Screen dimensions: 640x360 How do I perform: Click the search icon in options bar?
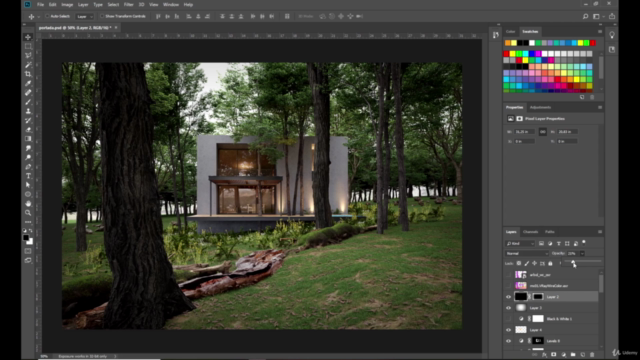coord(585,16)
